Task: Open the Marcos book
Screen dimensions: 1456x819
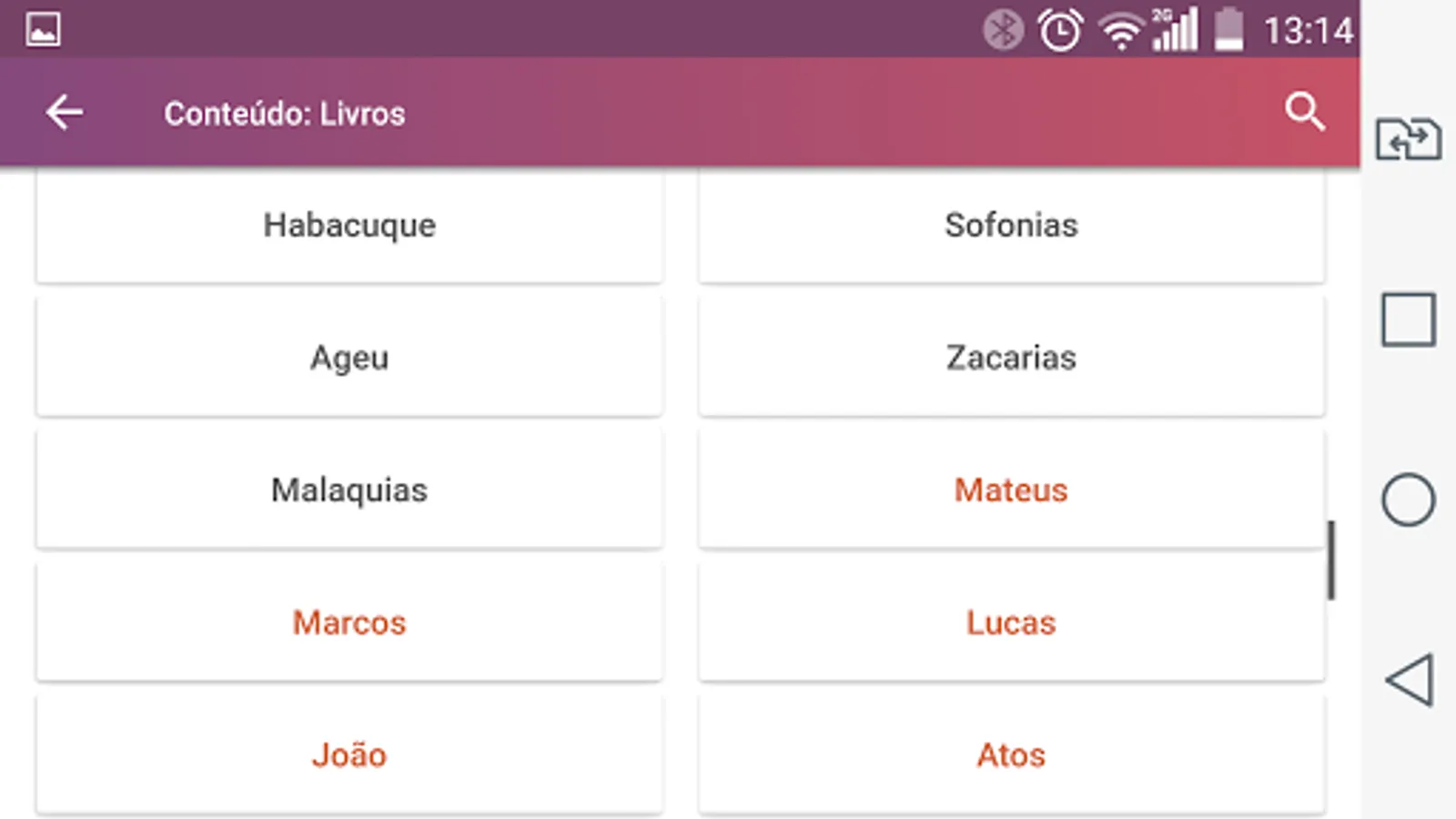Action: (x=349, y=623)
